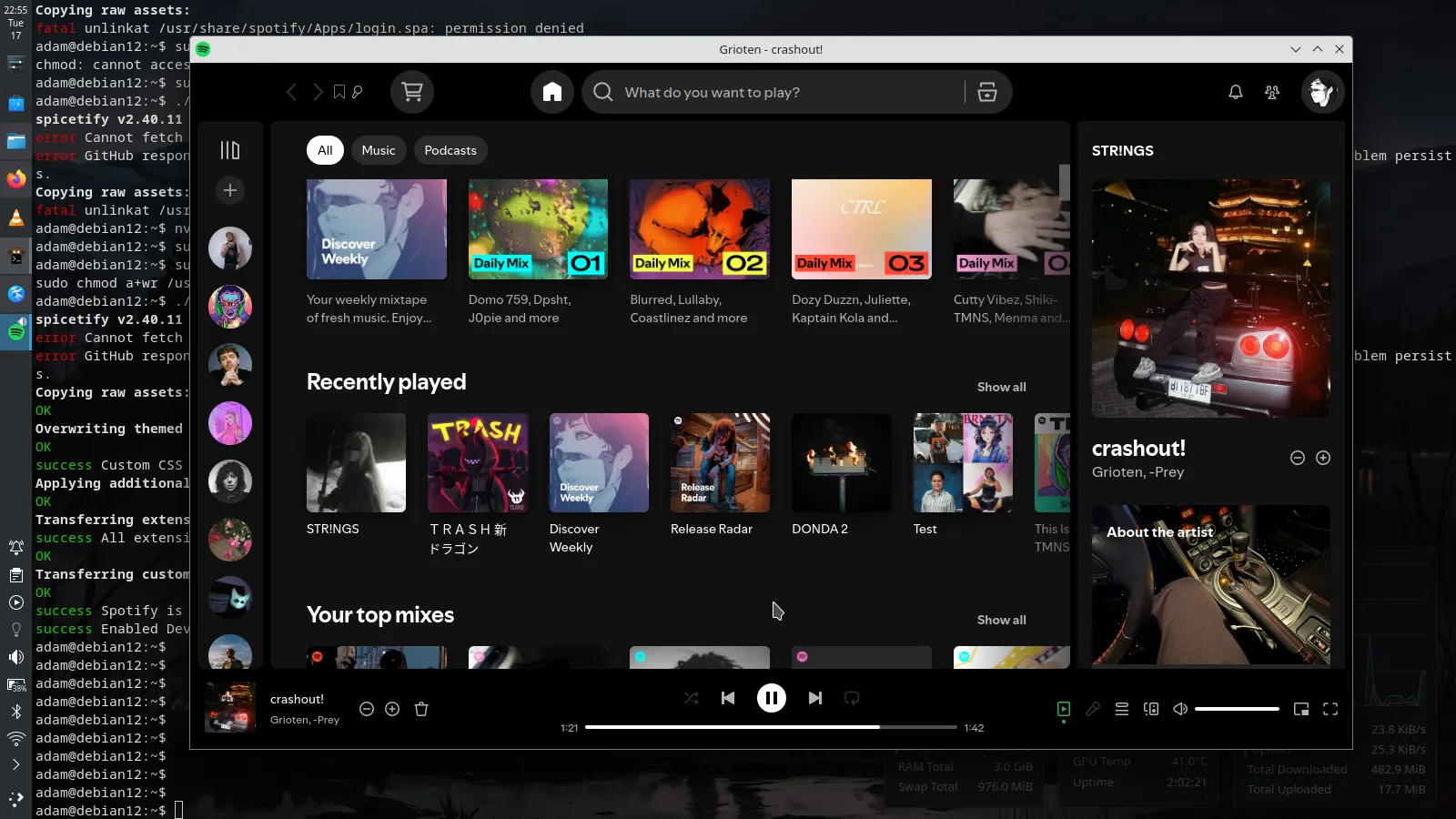
Task: Show all Recently played items
Action: click(1001, 387)
